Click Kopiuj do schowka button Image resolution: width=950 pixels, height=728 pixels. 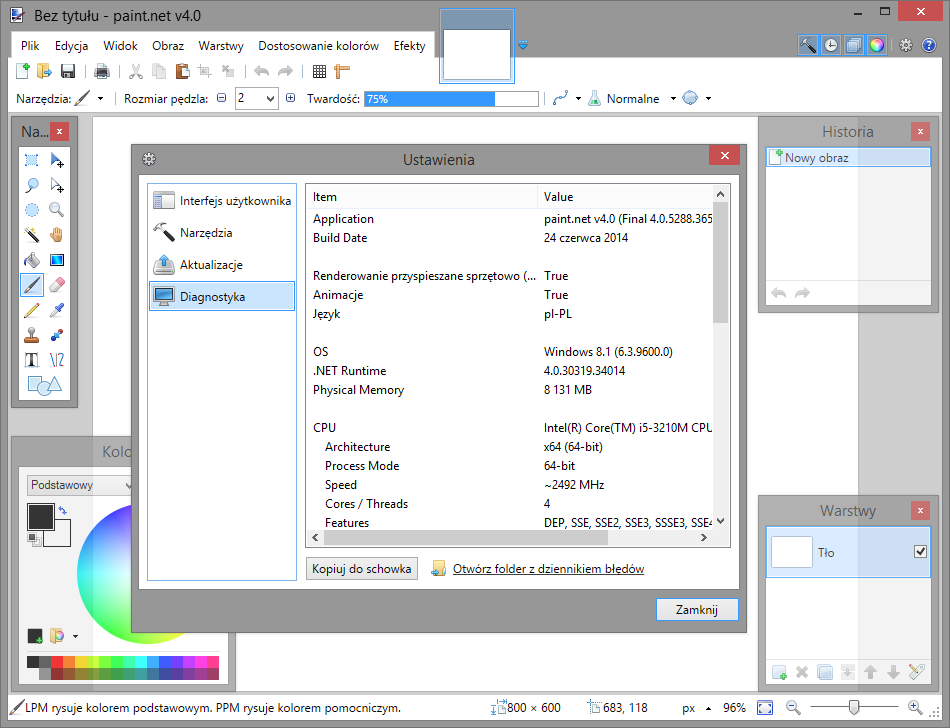(x=362, y=569)
